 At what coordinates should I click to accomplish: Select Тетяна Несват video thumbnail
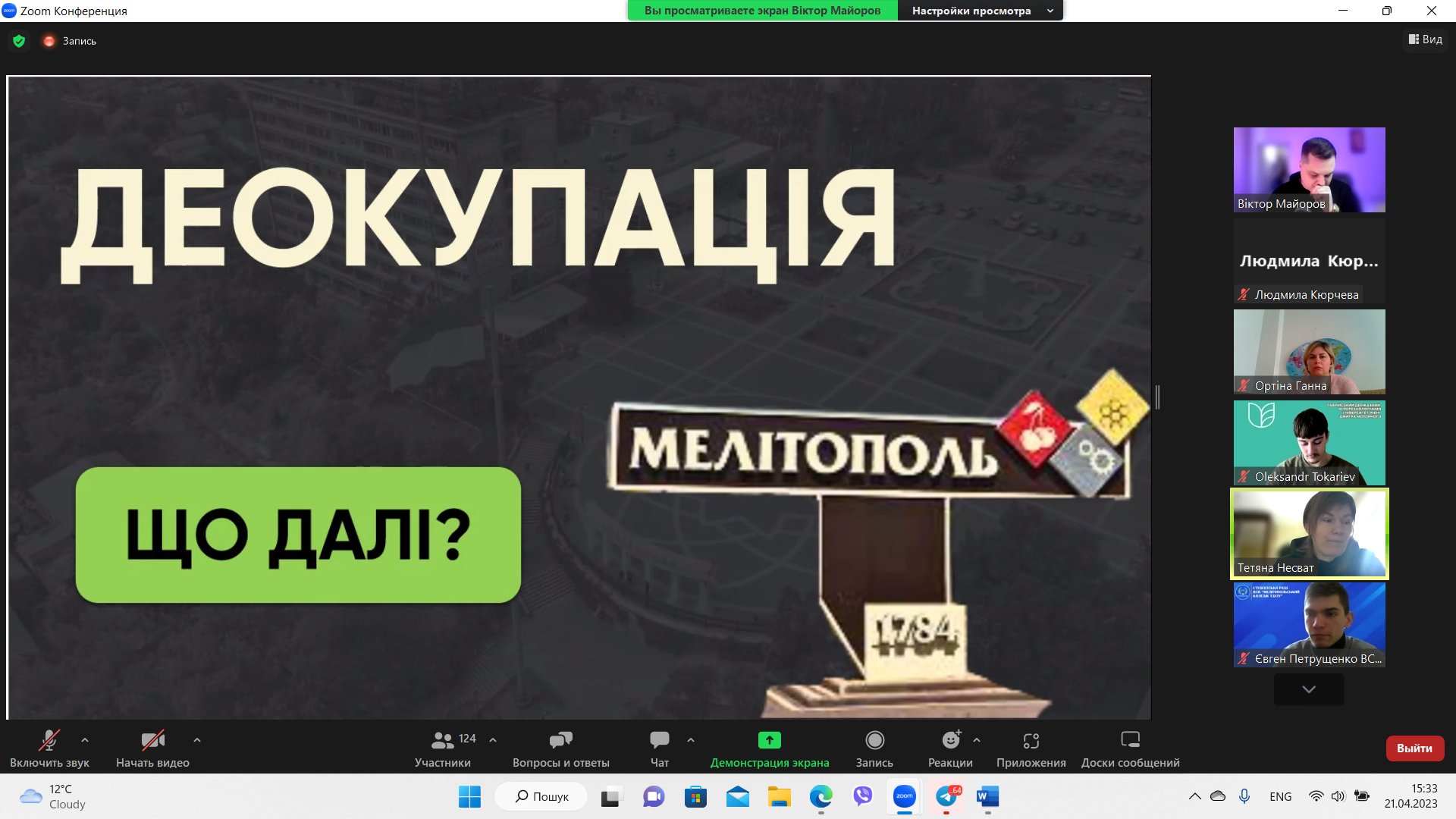(1309, 533)
